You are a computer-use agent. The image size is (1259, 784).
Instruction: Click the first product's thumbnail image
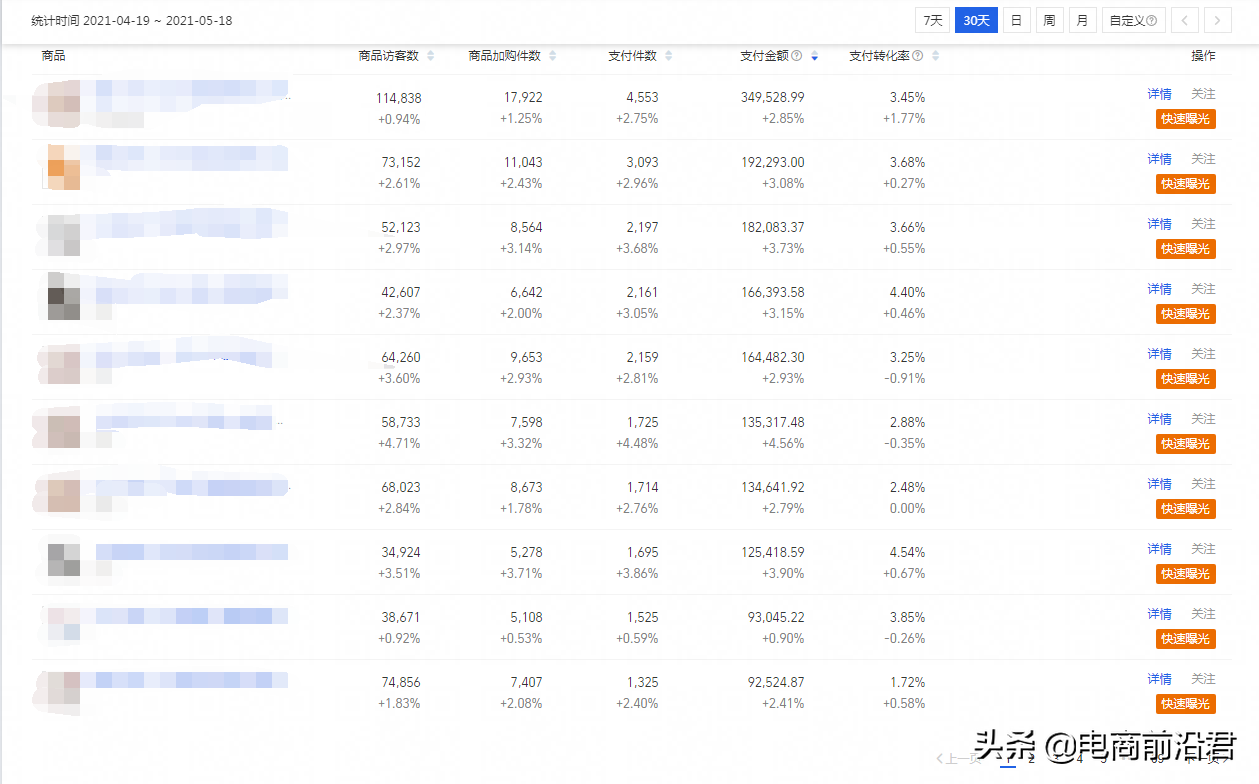tap(56, 103)
